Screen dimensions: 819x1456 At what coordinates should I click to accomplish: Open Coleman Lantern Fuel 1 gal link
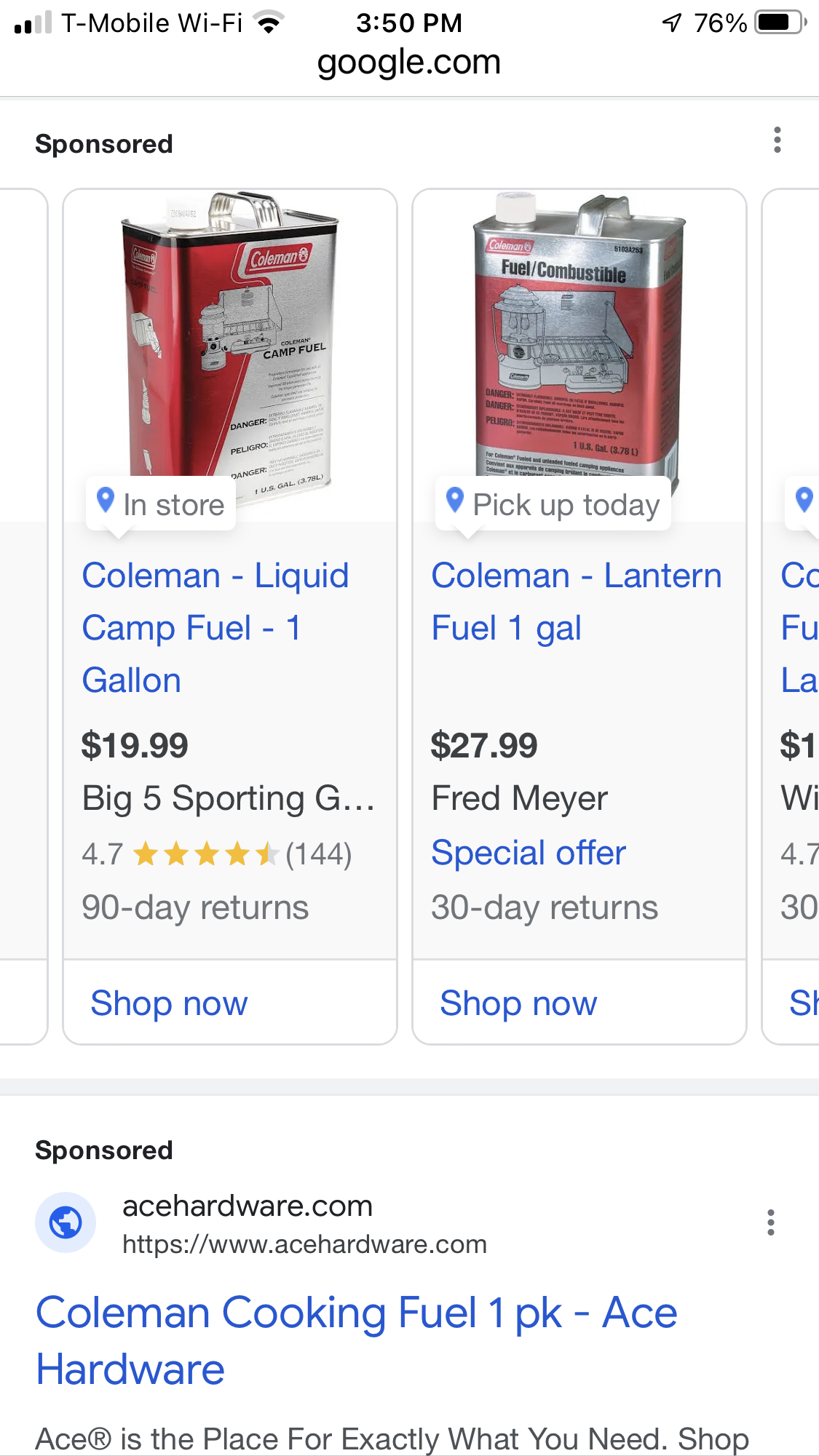coord(577,602)
